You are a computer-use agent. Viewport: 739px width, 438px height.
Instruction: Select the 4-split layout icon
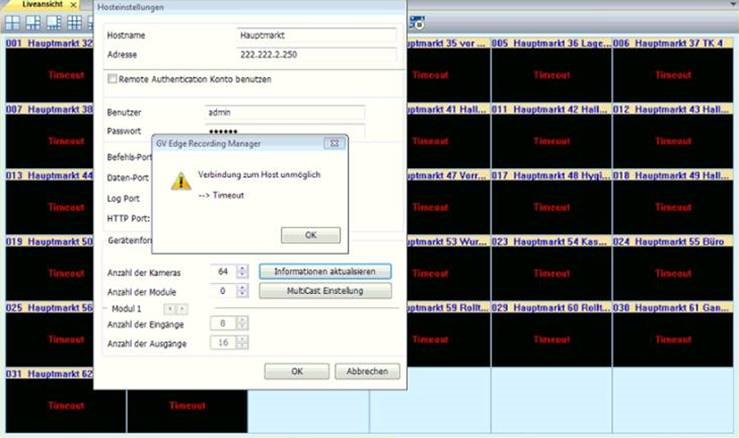pyautogui.click(x=12, y=22)
